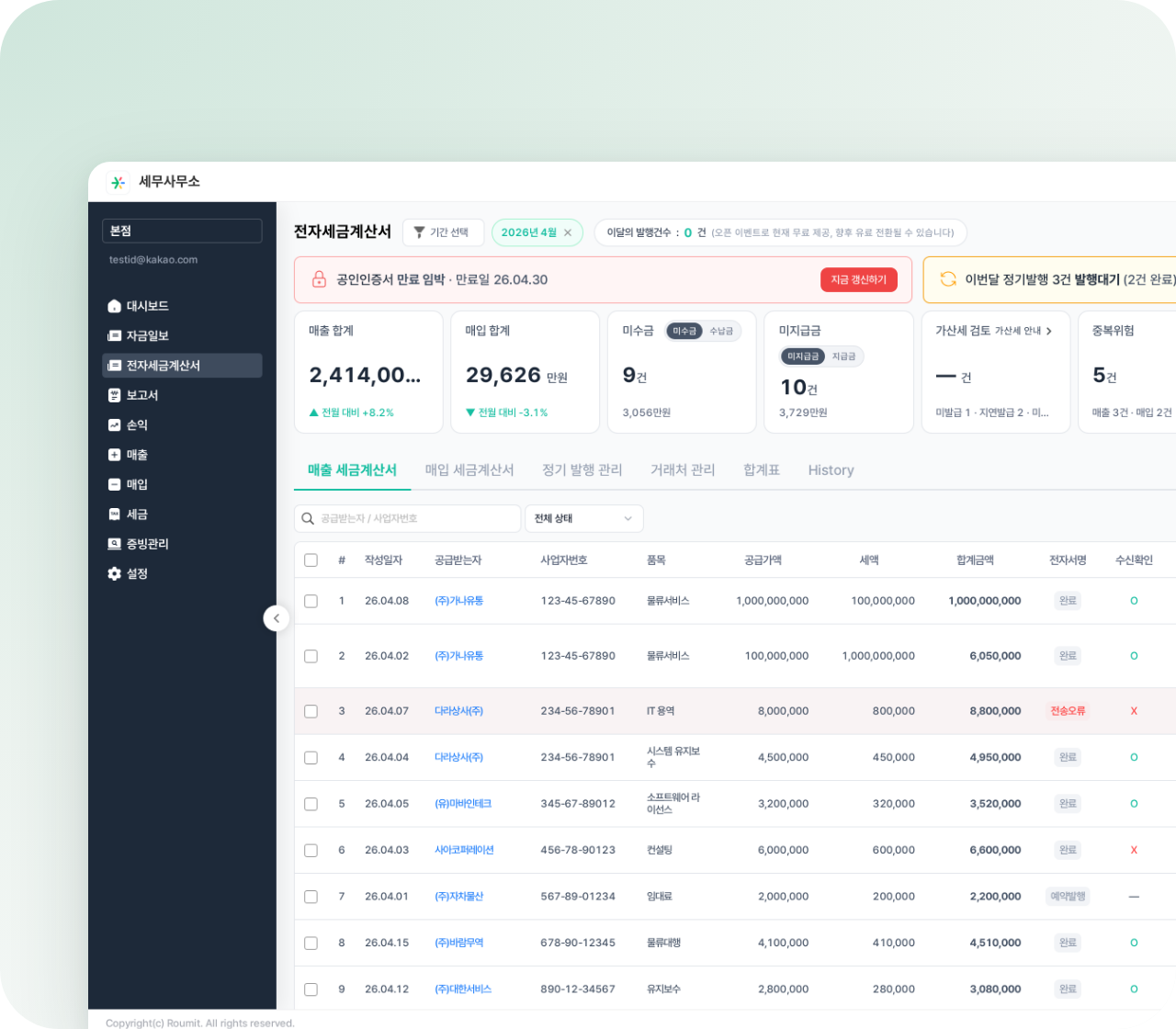This screenshot has height=1029, width=1176.
Task: Check row 7 (주)자차물산
Action: (x=311, y=897)
